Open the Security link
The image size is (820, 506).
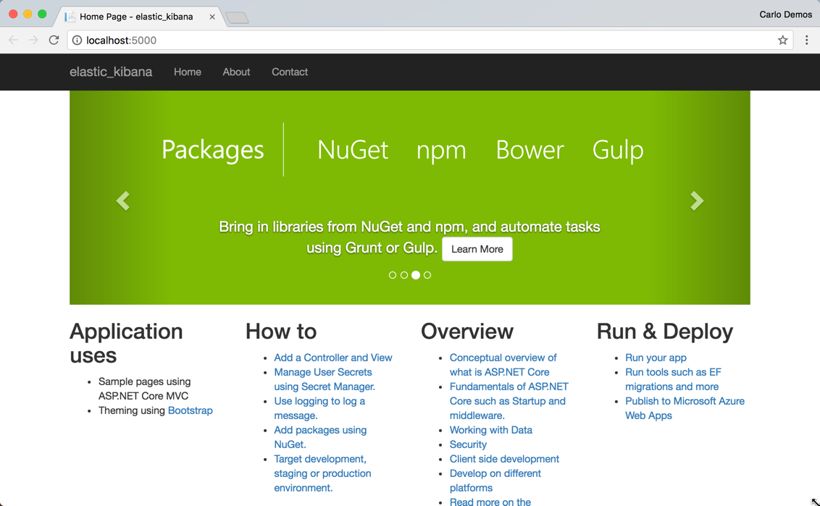click(x=468, y=444)
